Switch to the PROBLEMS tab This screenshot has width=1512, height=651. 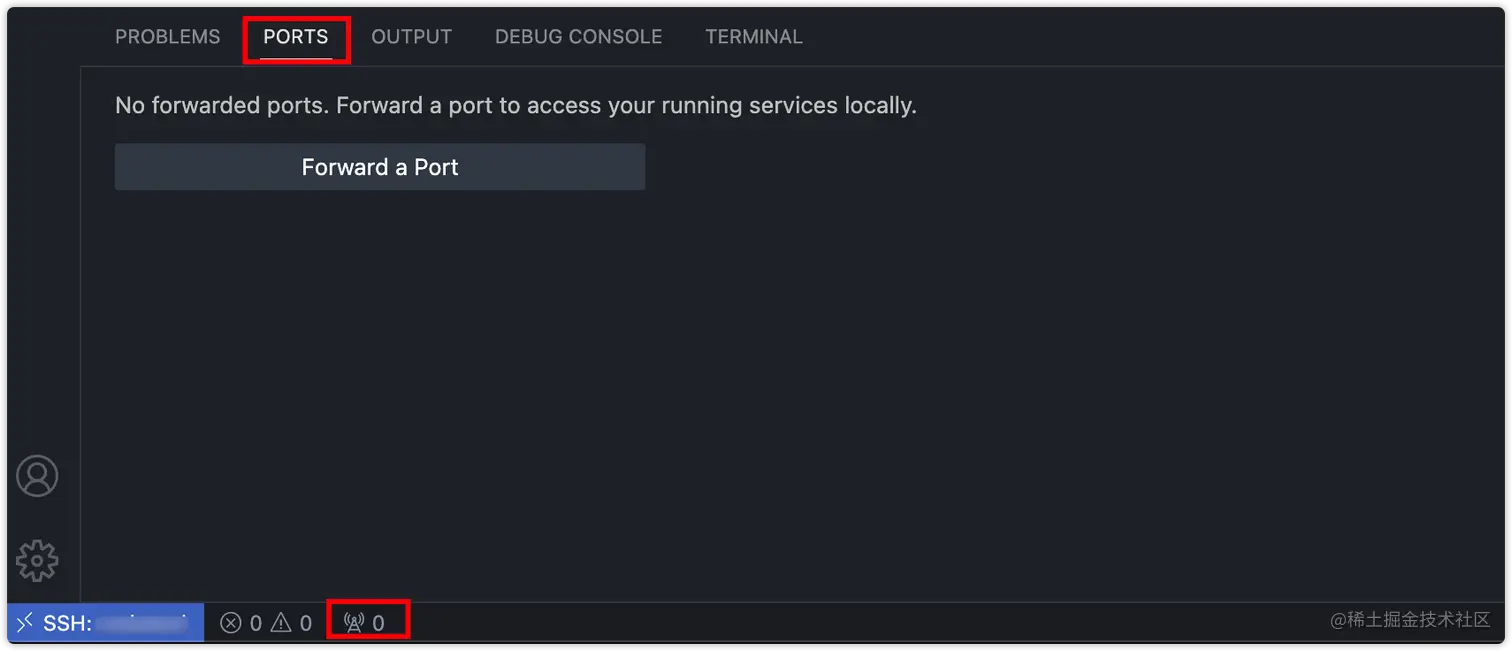point(168,37)
